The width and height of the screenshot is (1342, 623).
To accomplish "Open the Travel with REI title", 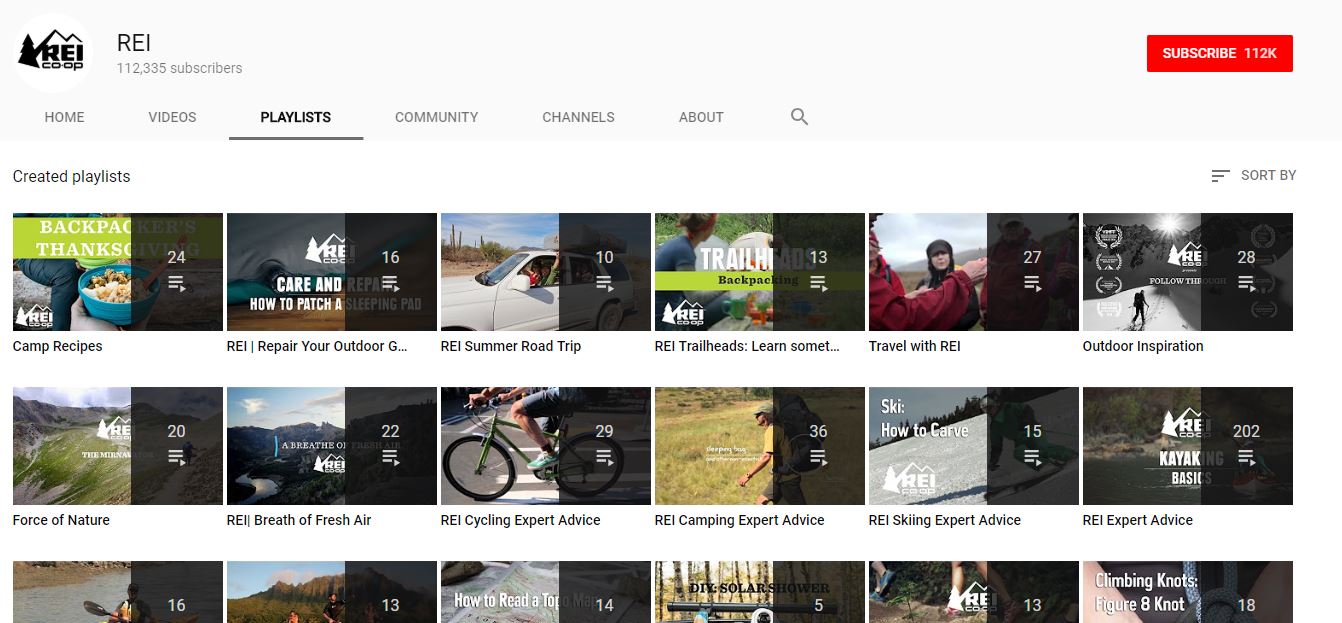I will click(x=914, y=346).
